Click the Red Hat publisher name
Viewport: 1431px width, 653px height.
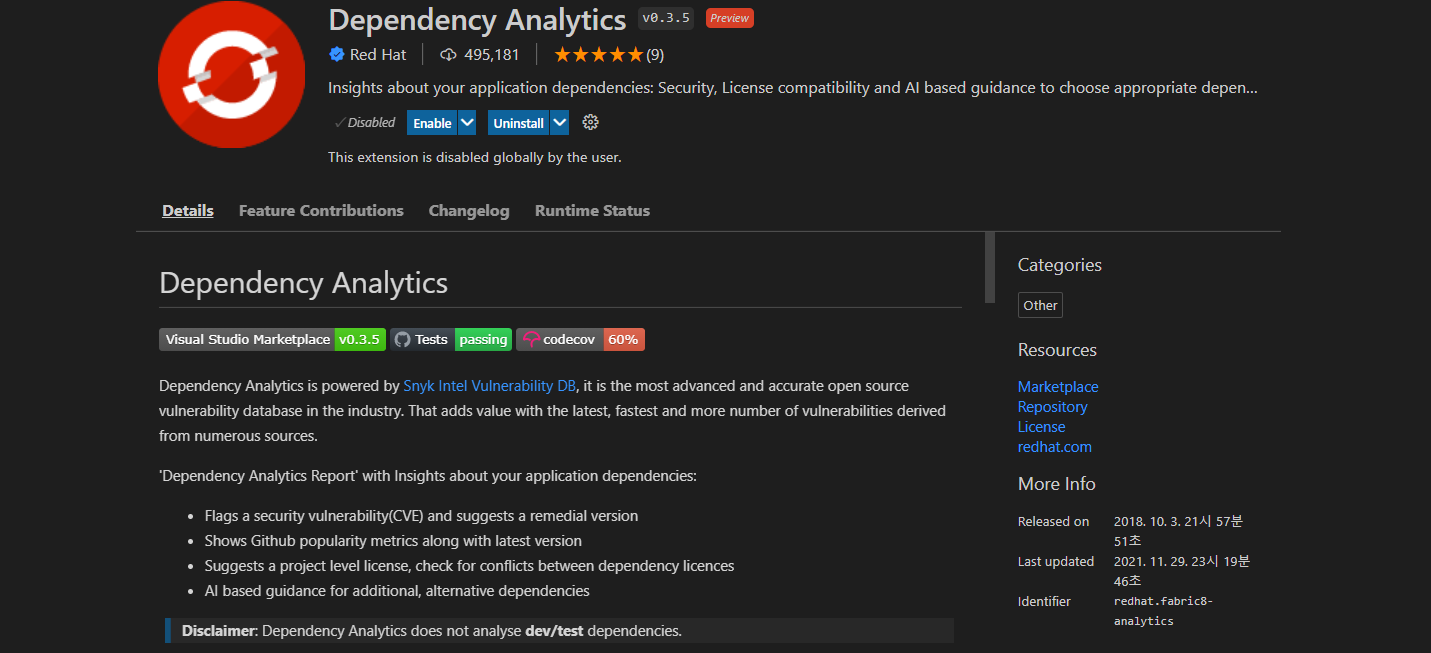[x=378, y=54]
